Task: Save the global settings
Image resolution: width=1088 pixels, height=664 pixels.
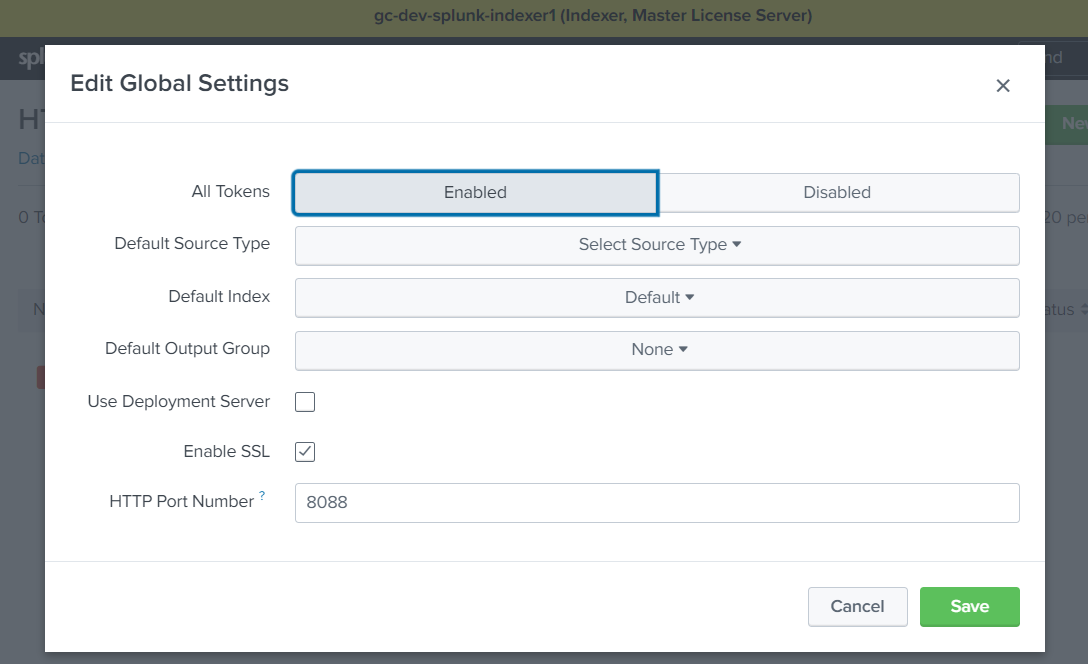Action: [x=969, y=607]
